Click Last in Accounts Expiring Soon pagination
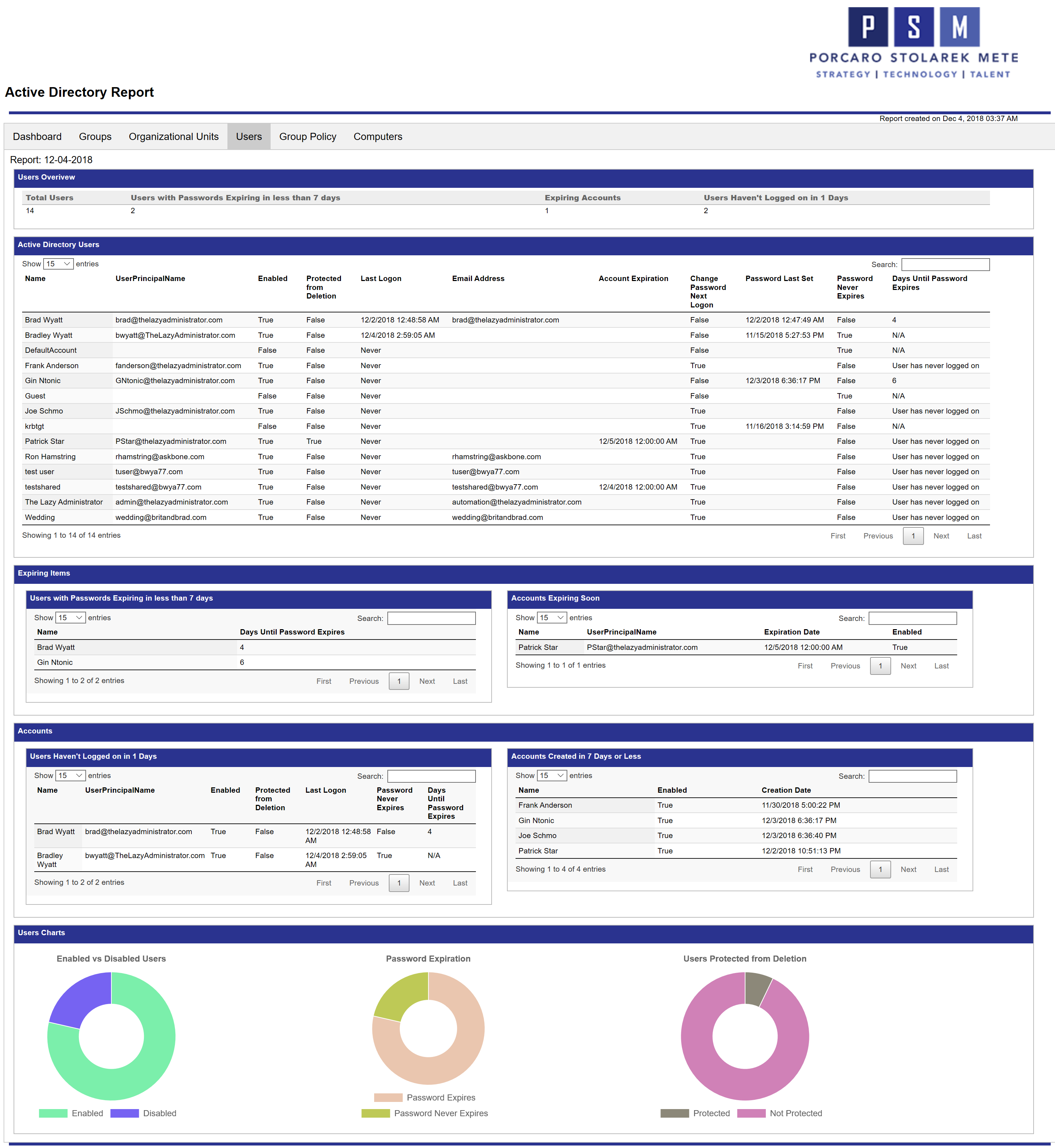The width and height of the screenshot is (1055, 1148). click(941, 666)
